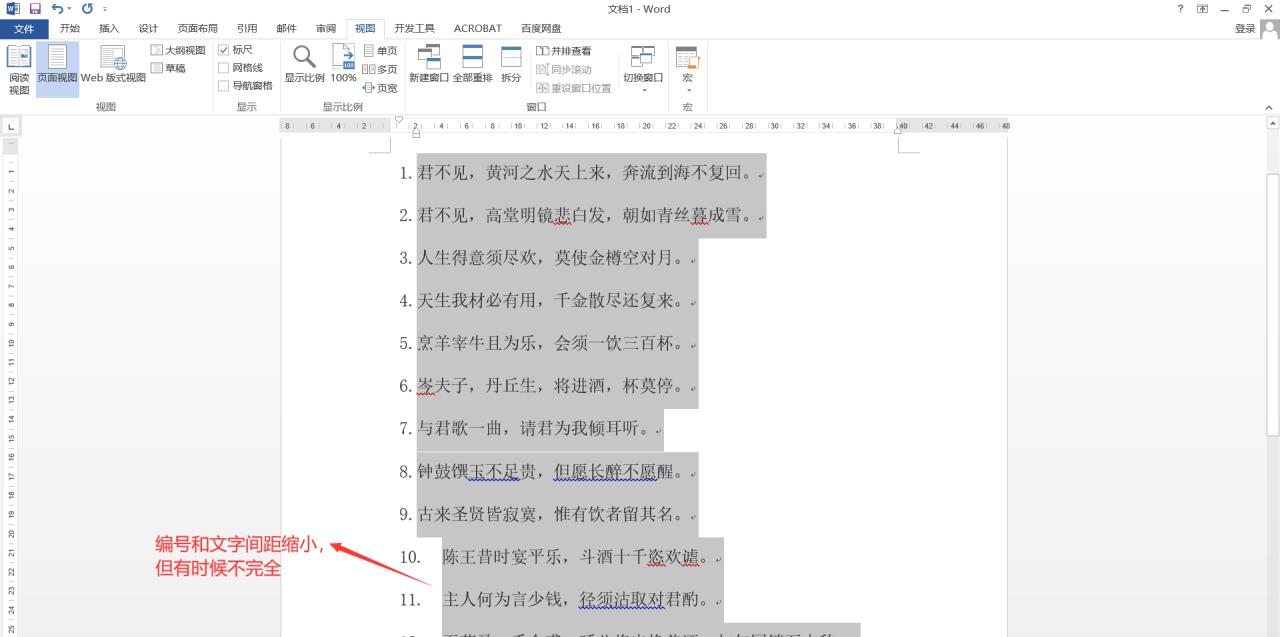The height and width of the screenshot is (637, 1280).
Task: Switch to the 页面布局 tab
Action: (197, 28)
